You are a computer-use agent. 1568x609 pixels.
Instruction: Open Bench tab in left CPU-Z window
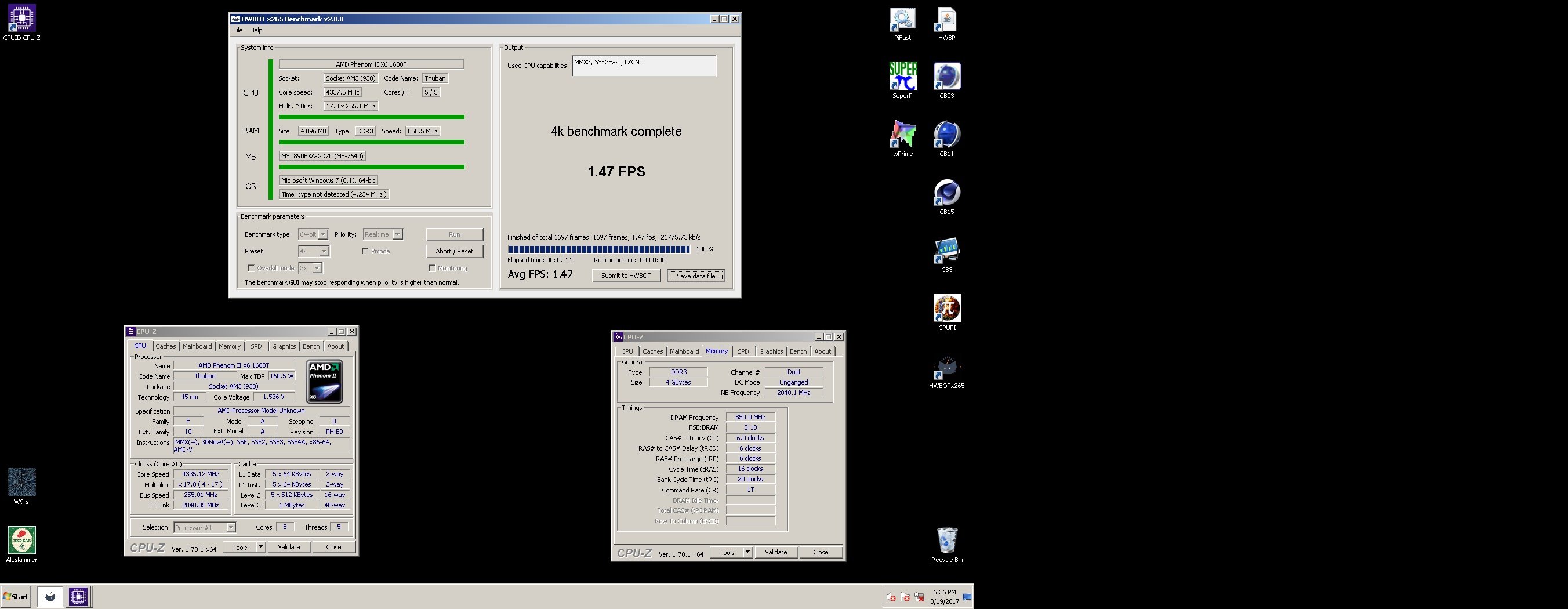tap(311, 346)
